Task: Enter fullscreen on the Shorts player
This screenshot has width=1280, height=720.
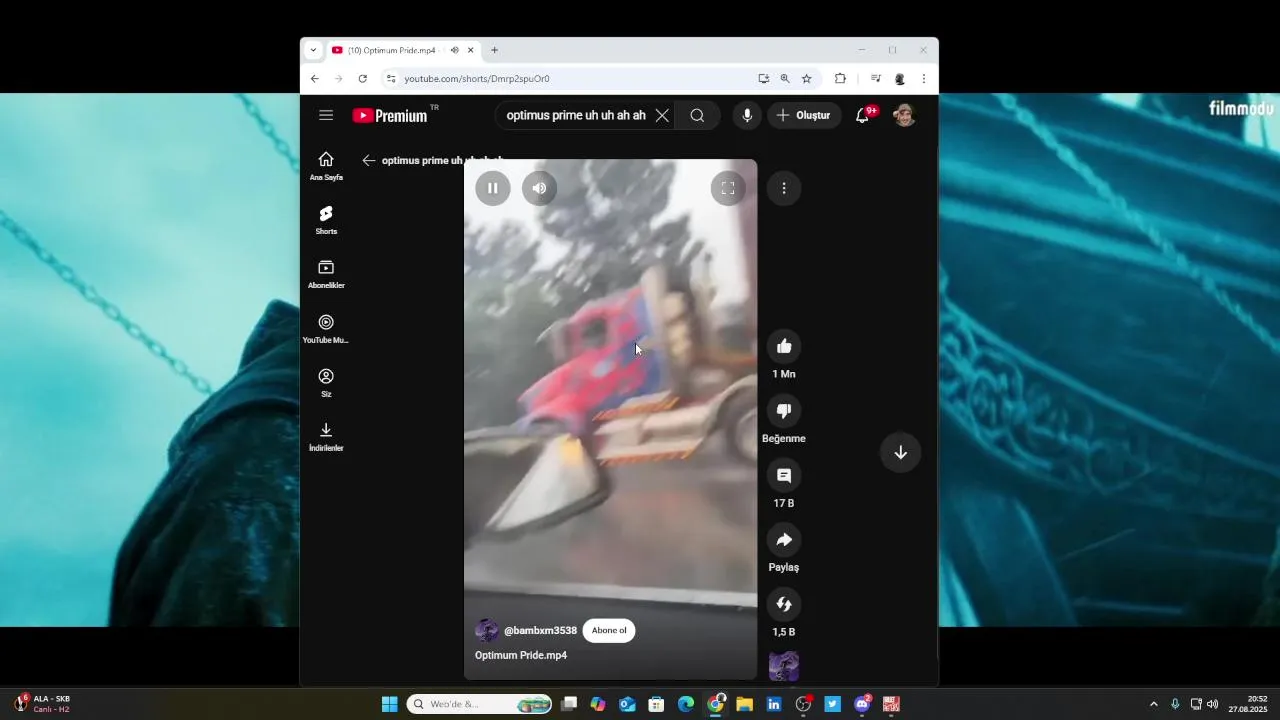Action: [x=728, y=188]
